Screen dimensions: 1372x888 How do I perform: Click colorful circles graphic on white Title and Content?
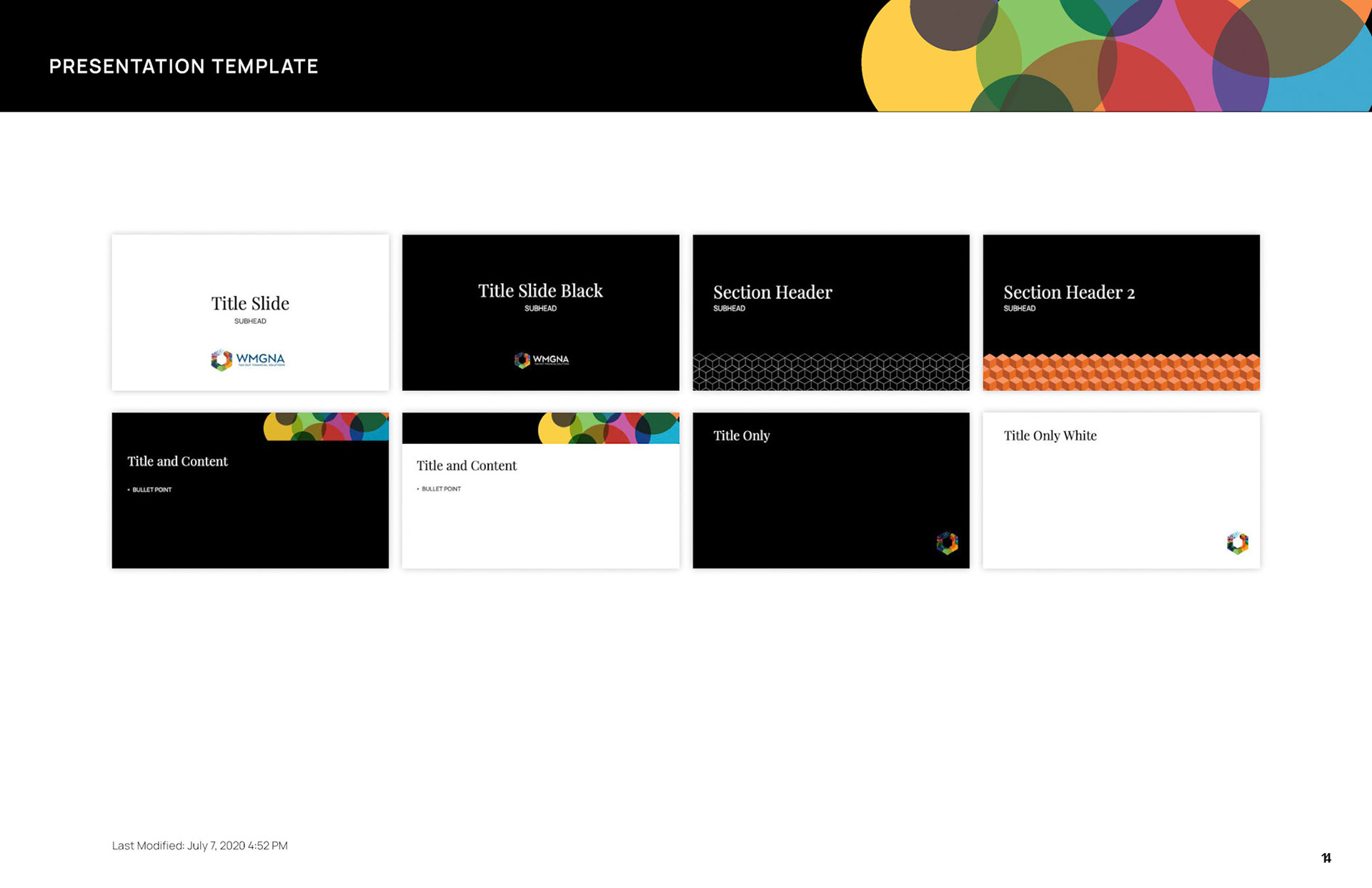coord(607,428)
